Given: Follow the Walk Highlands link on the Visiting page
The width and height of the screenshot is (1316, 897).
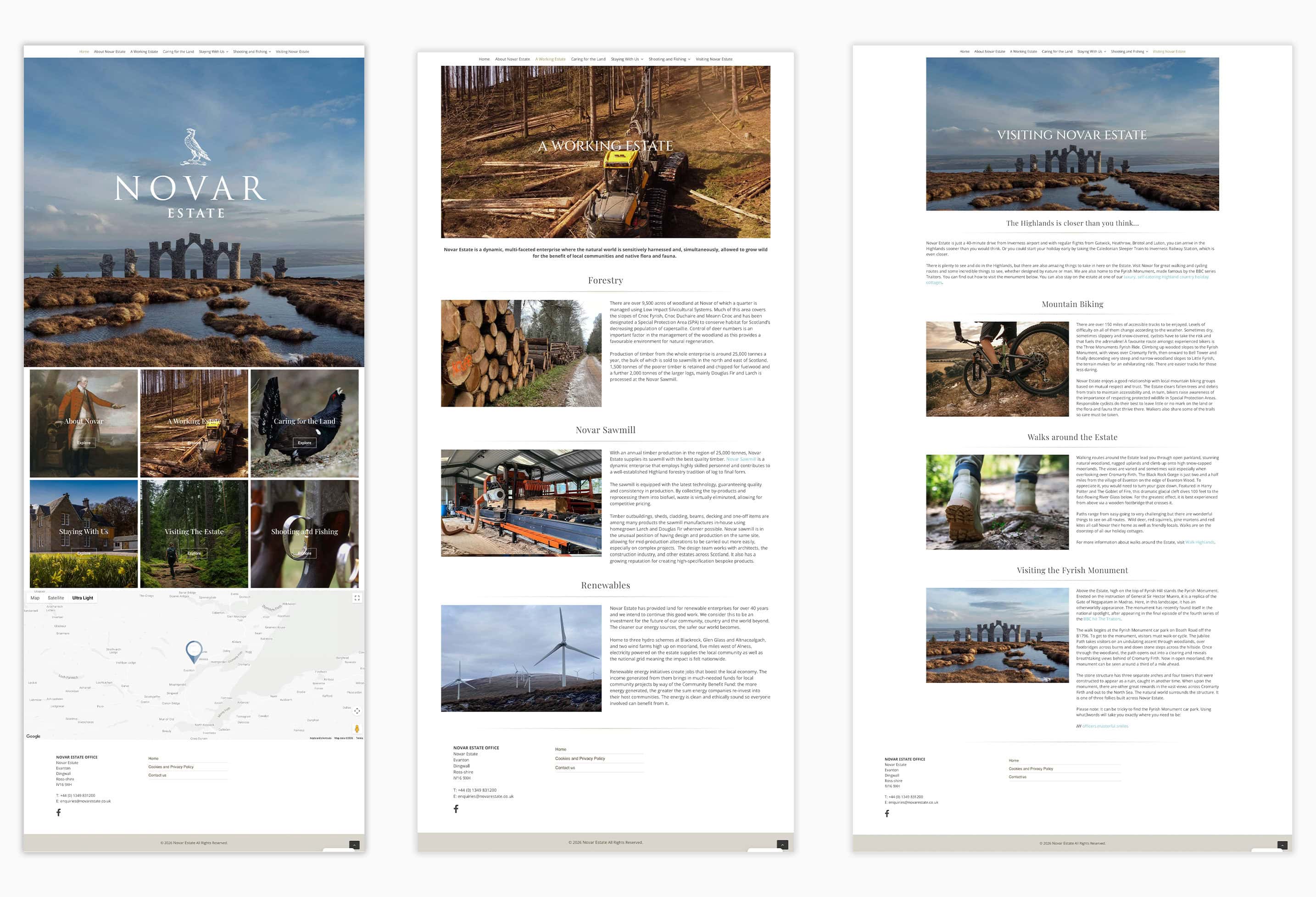Looking at the screenshot, I should point(1199,542).
